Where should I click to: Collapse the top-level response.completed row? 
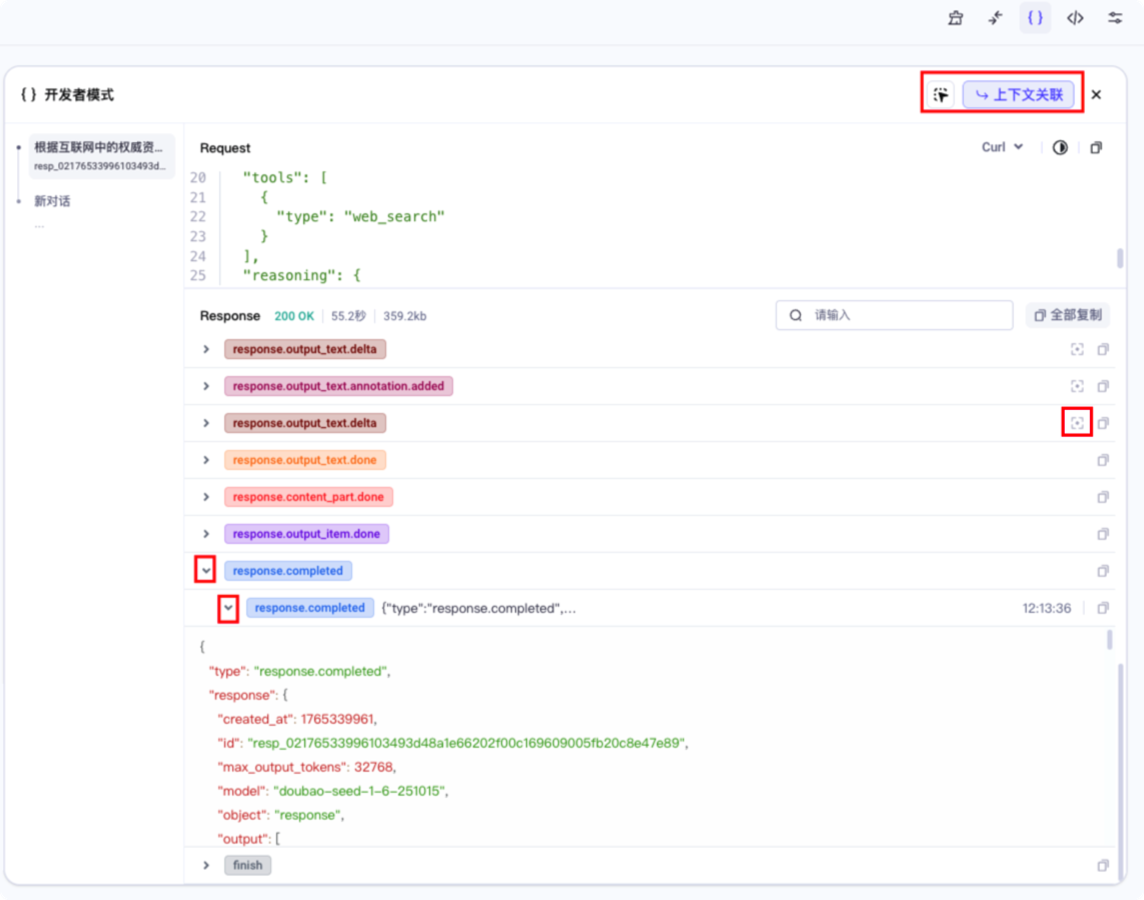click(205, 570)
